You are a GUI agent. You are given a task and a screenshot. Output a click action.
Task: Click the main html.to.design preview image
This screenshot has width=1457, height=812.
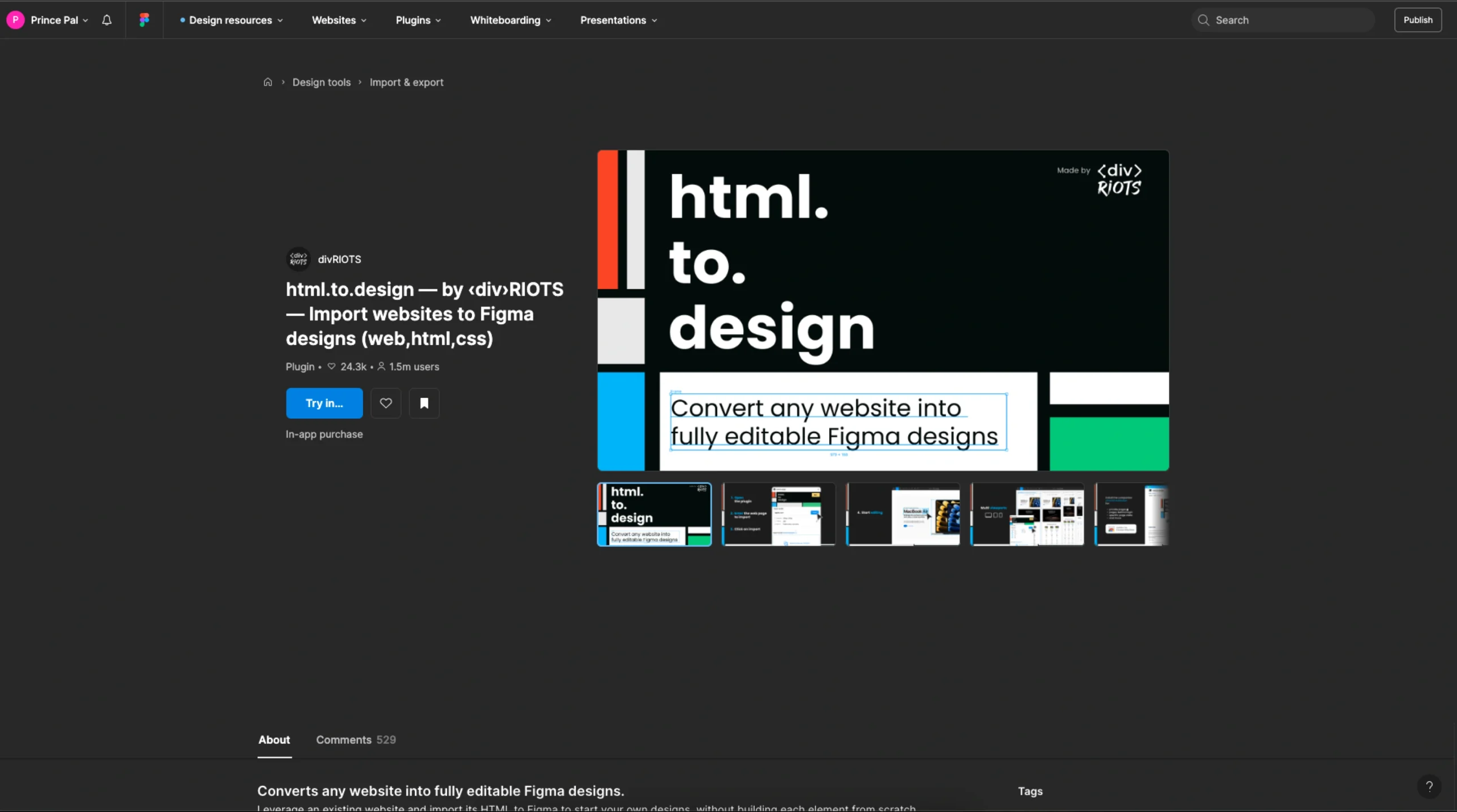click(x=883, y=310)
